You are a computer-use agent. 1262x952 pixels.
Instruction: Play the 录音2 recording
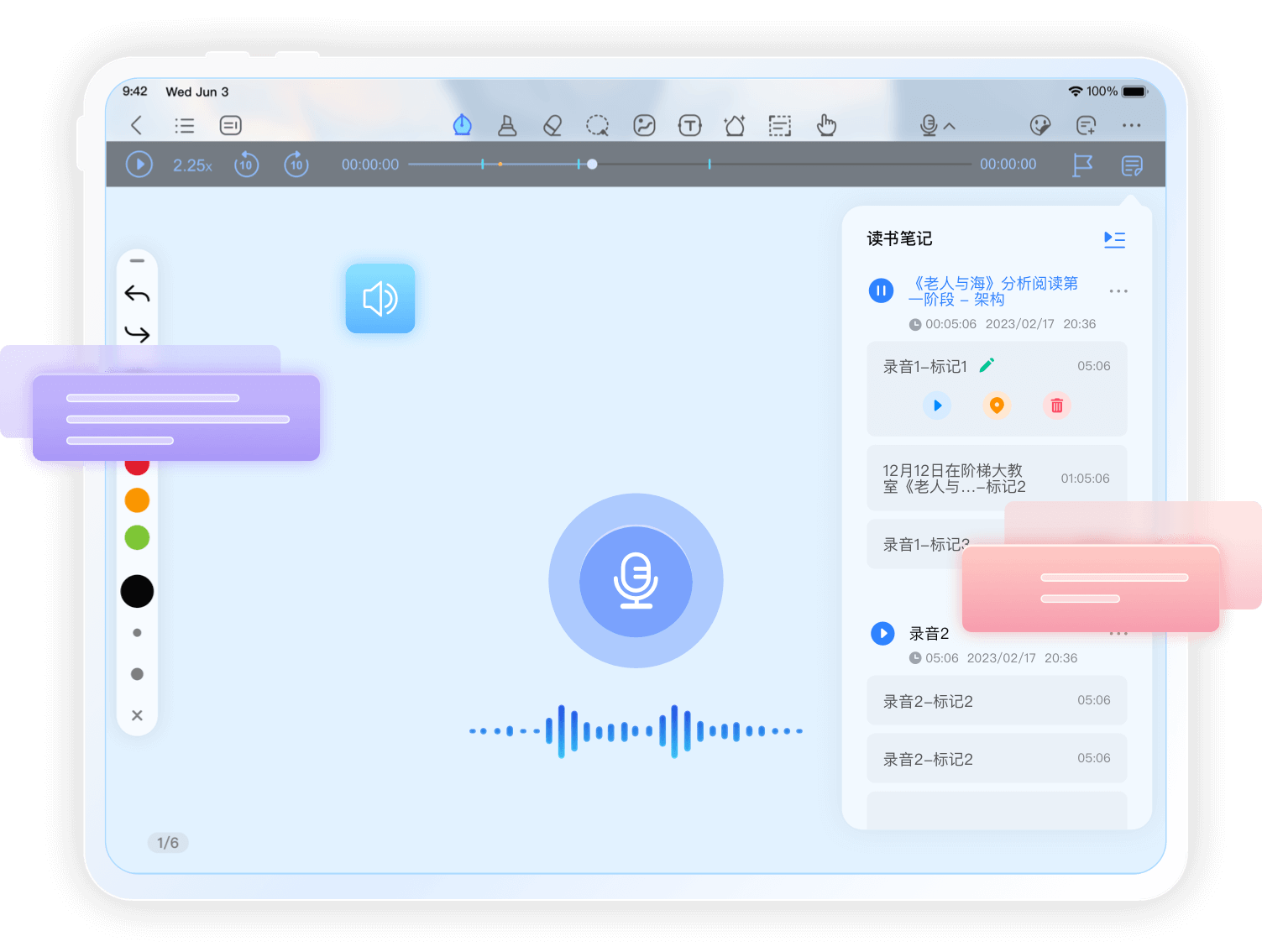pos(882,633)
